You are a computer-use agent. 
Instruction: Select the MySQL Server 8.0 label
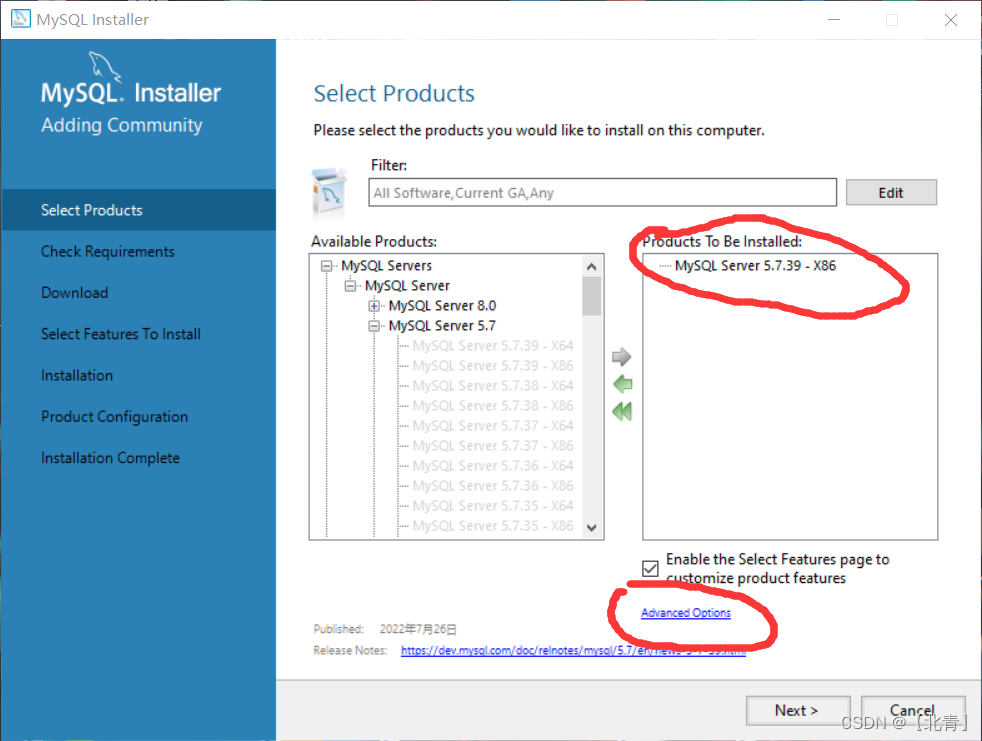442,306
